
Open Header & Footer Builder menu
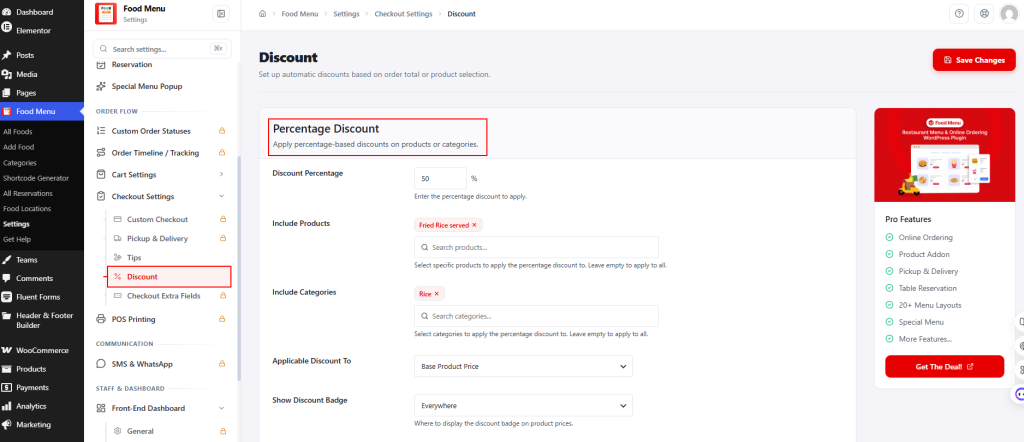42,321
